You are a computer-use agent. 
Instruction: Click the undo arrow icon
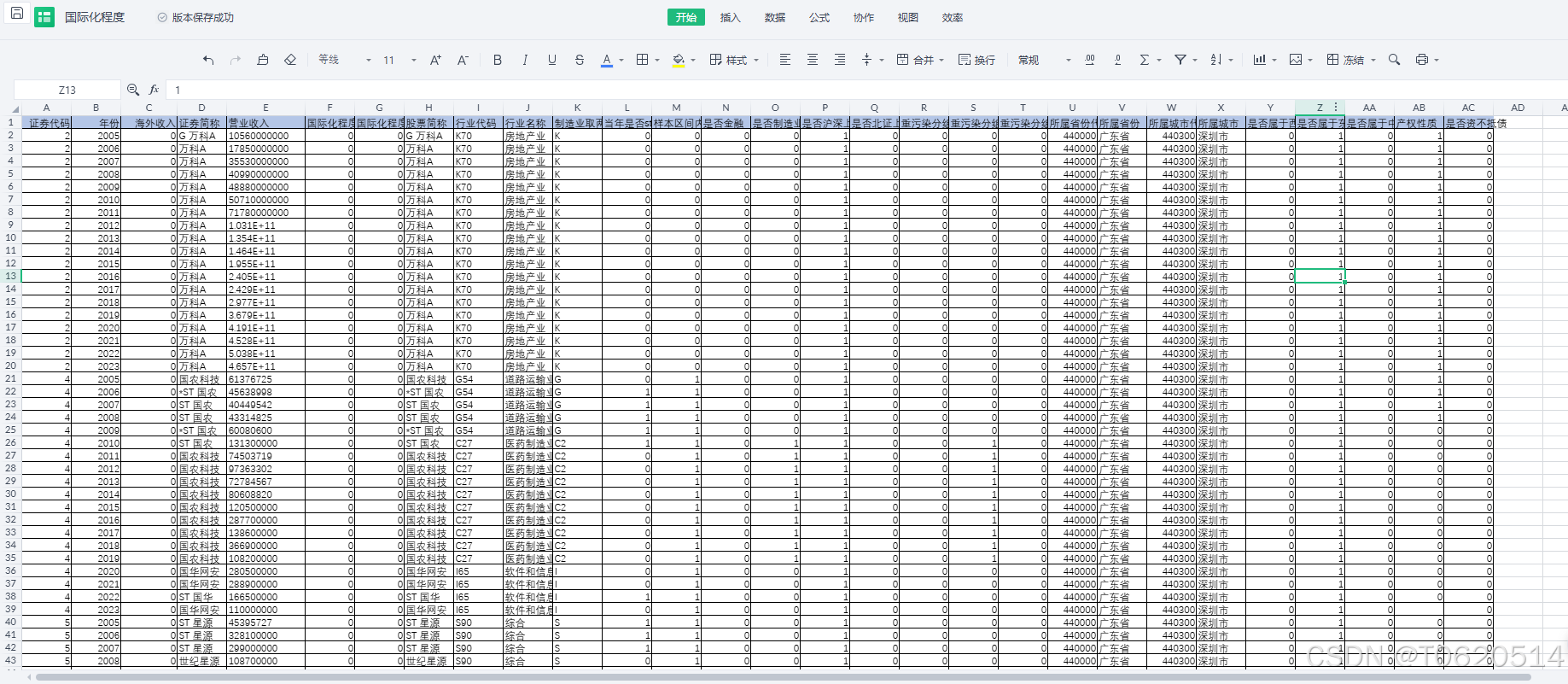tap(208, 60)
